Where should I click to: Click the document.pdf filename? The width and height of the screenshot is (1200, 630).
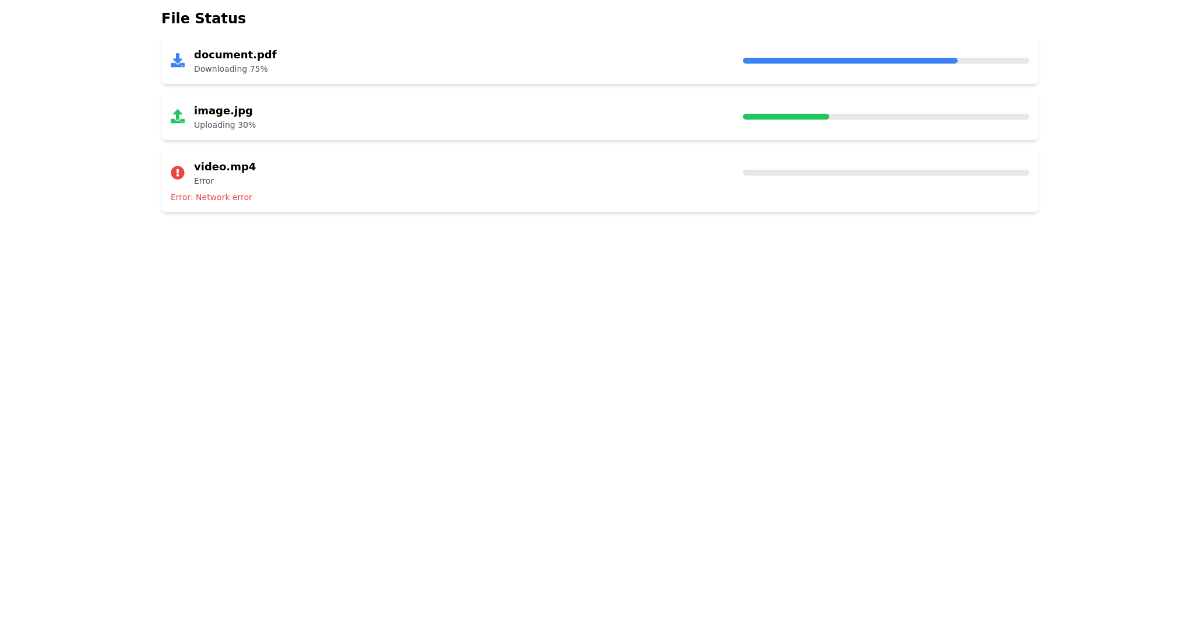coord(235,54)
